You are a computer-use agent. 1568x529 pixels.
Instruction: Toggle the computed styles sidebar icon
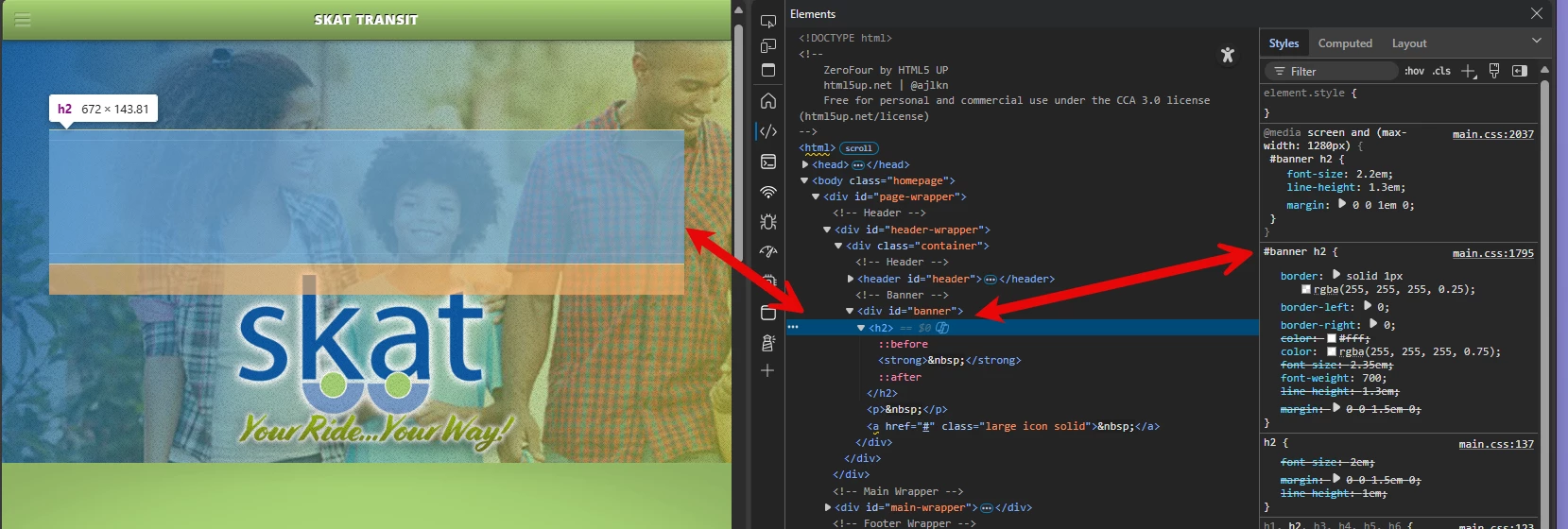(1520, 71)
